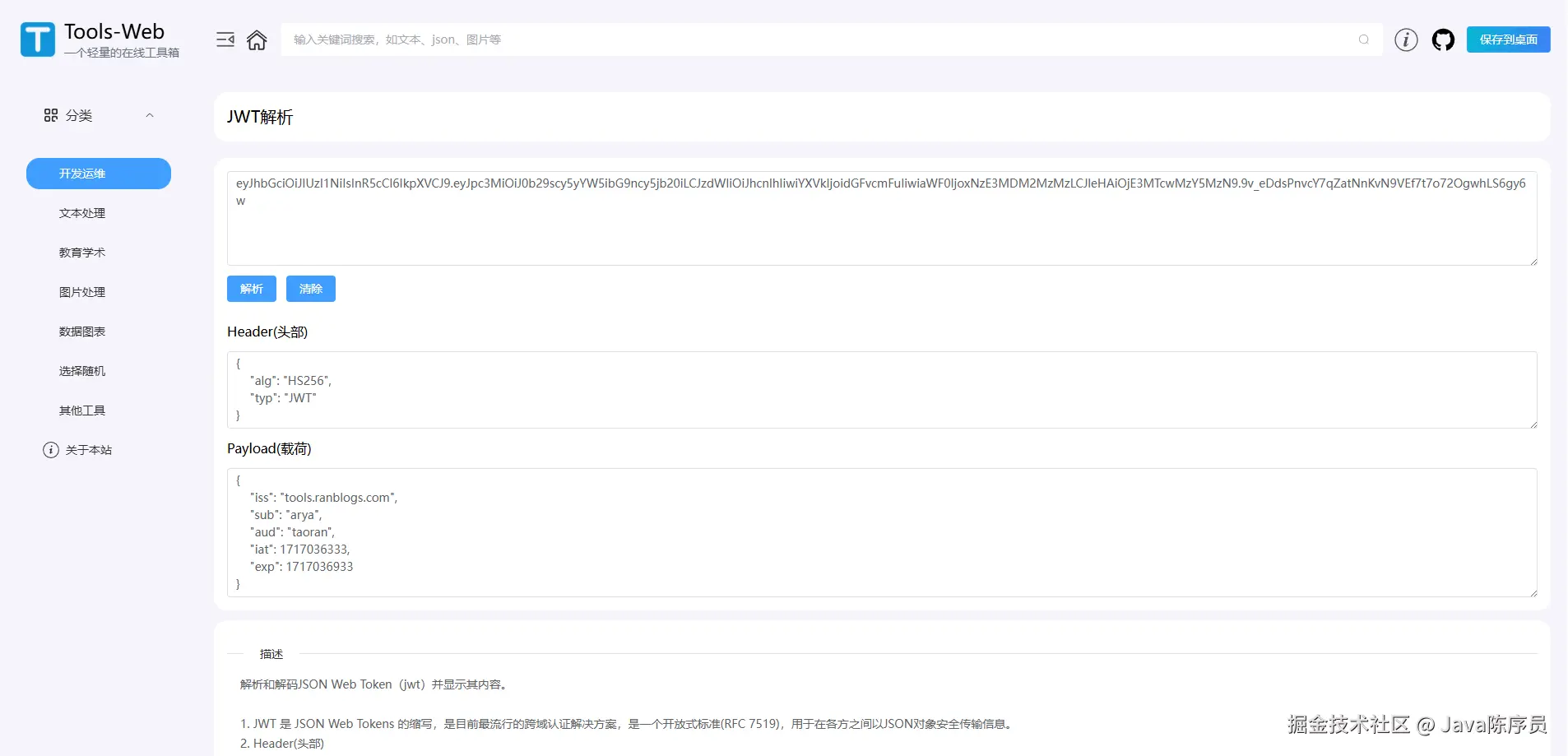This screenshot has width=1568, height=756.
Task: Collapse the sidebar with menu fold icon
Action: tap(225, 39)
